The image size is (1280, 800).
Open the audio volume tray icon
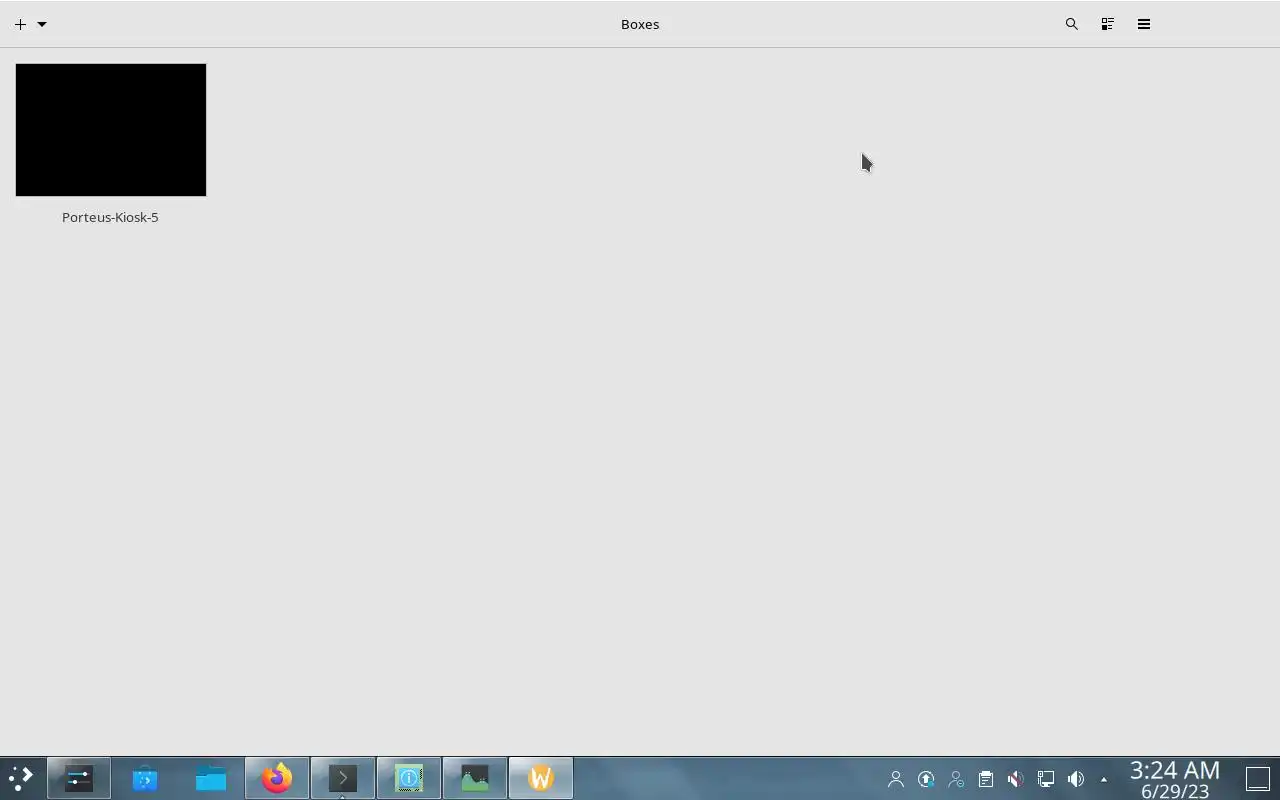1076,779
